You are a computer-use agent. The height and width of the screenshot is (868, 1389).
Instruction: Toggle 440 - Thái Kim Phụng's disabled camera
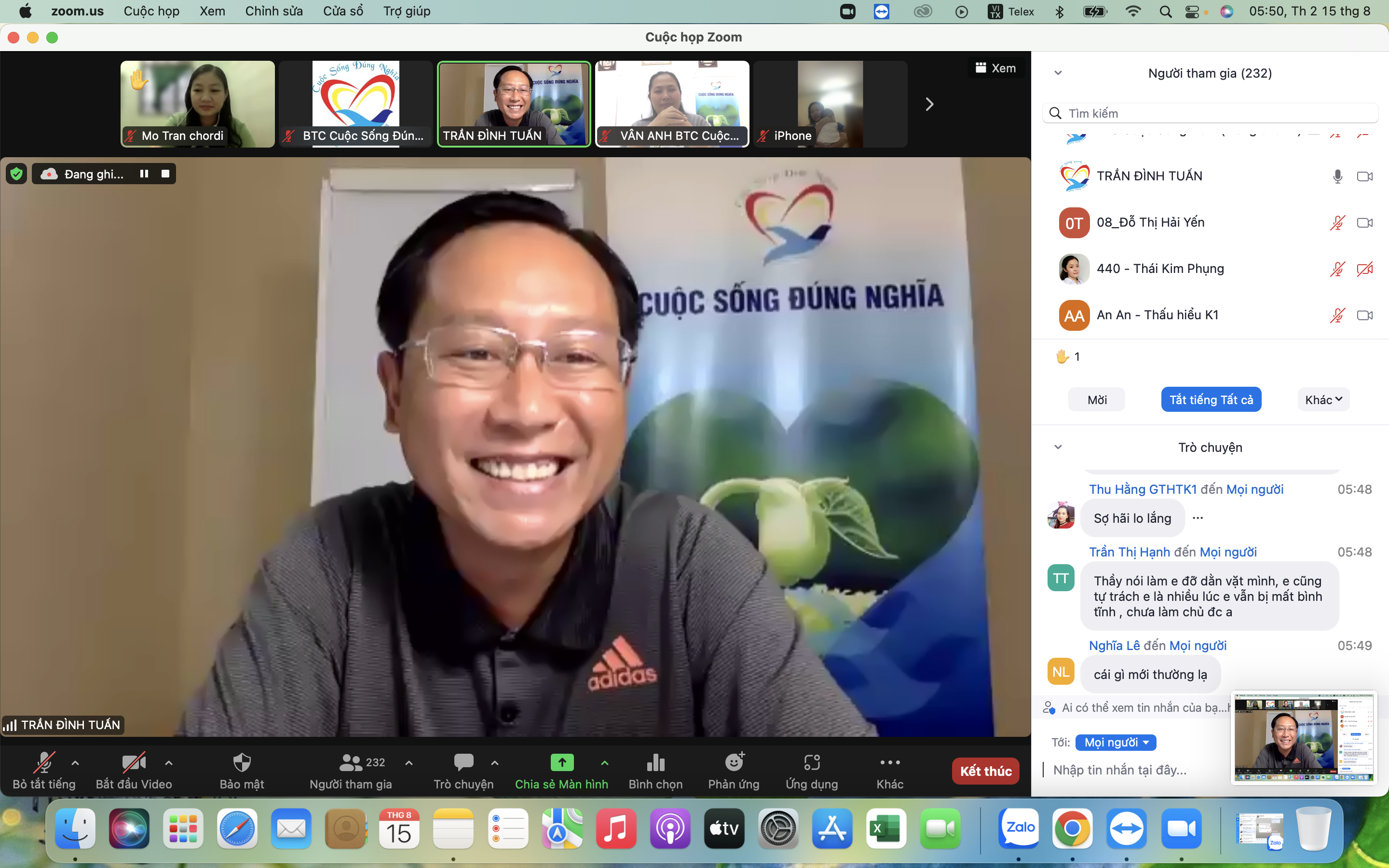1364,269
